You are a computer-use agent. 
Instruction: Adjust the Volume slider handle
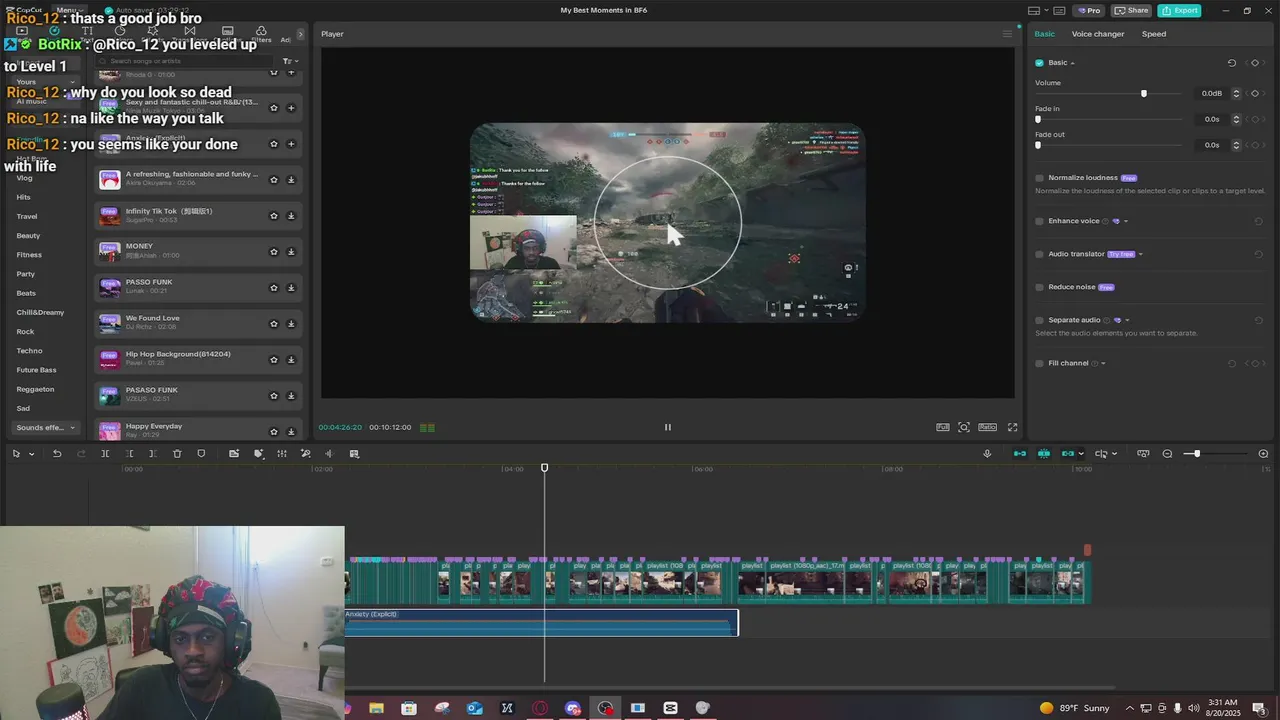coord(1144,93)
